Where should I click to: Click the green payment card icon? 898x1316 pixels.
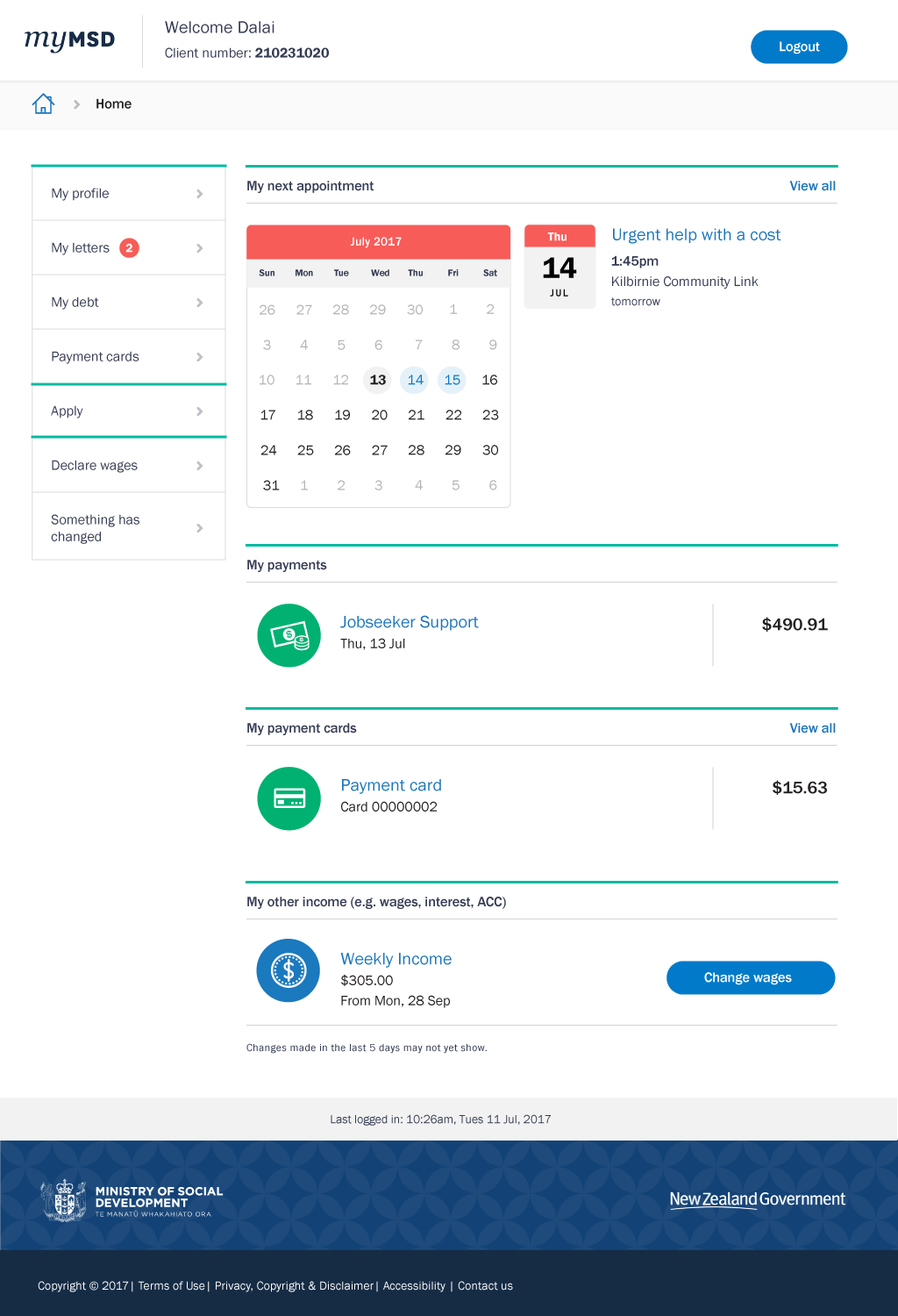pyautogui.click(x=289, y=798)
